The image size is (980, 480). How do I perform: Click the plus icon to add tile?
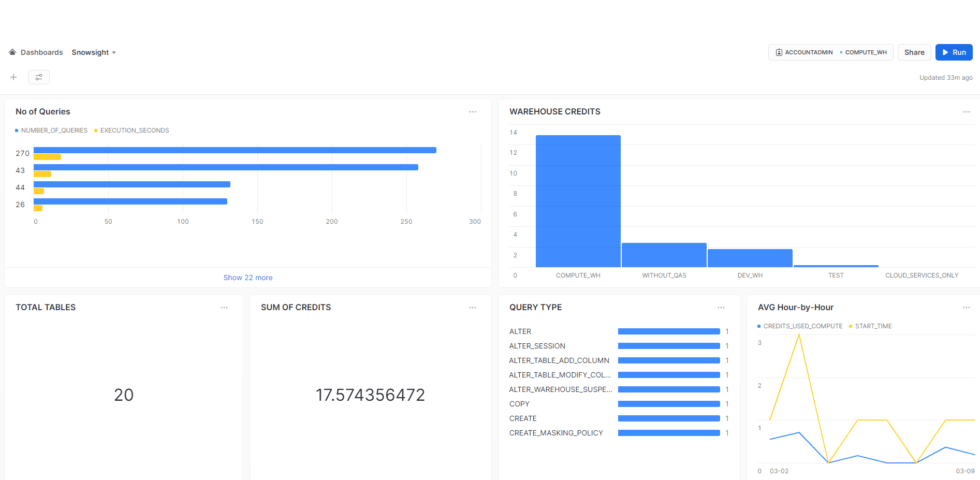(14, 78)
